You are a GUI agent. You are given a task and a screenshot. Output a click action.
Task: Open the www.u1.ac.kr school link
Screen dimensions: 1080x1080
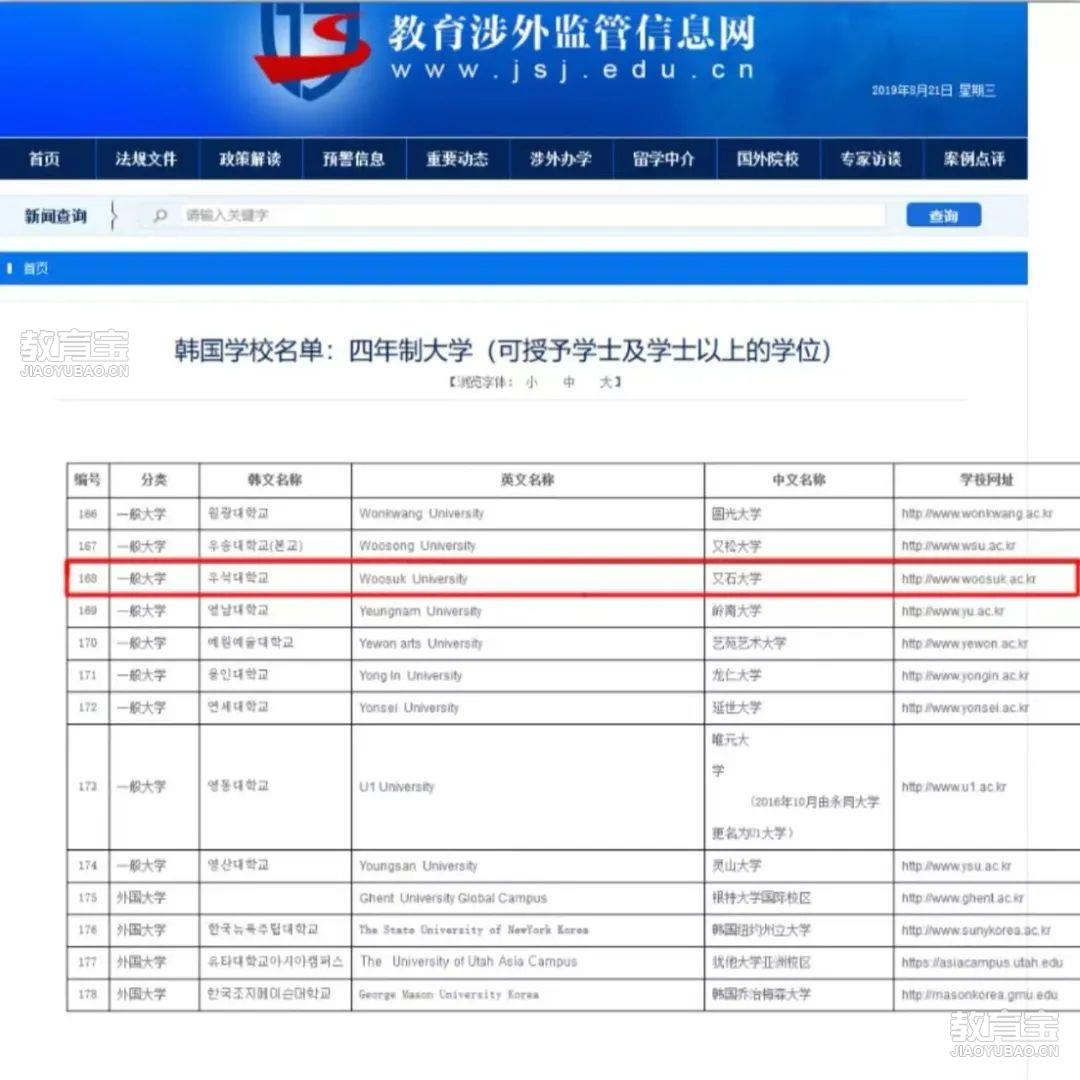[x=953, y=787]
